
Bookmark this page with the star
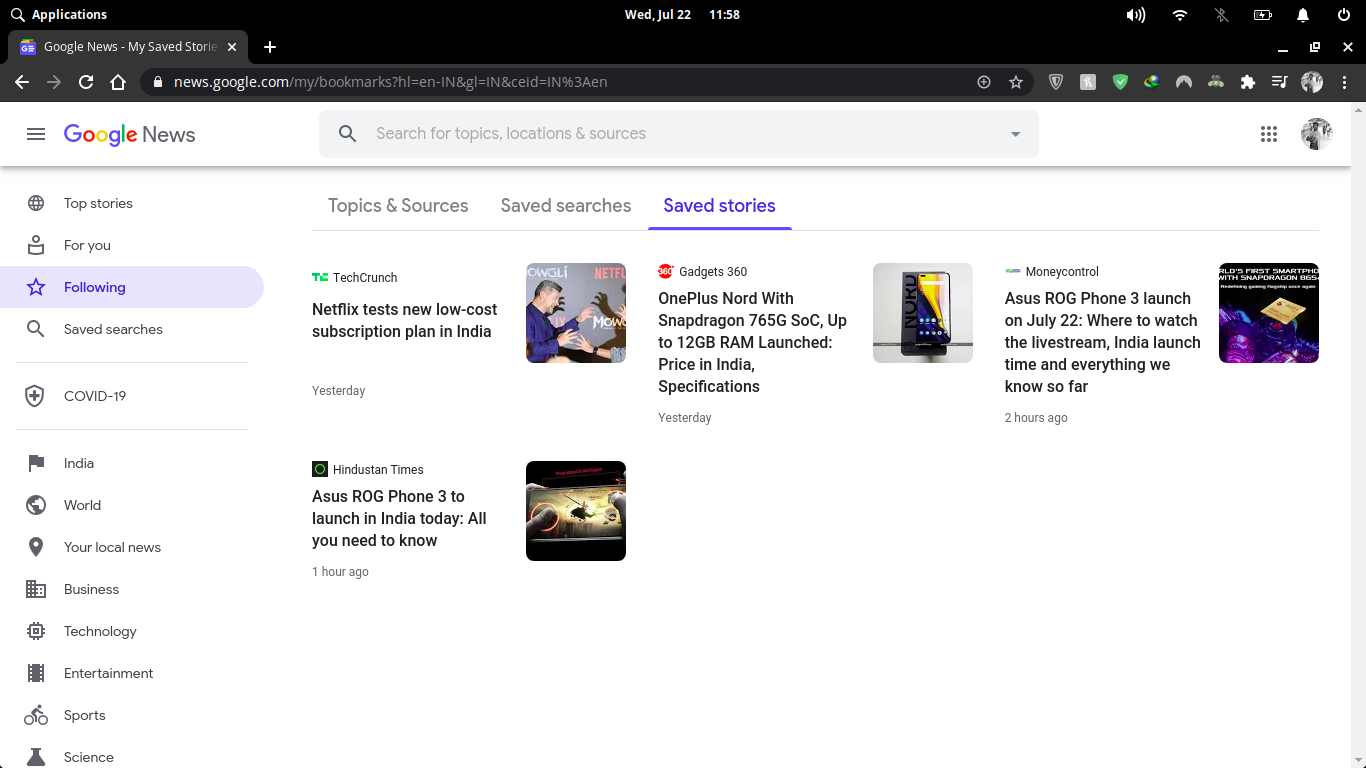pyautogui.click(x=1016, y=82)
